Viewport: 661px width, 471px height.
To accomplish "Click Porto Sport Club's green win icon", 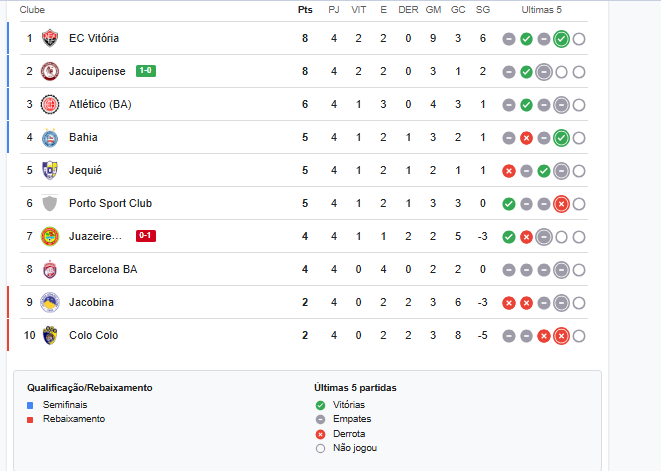I will coord(509,204).
